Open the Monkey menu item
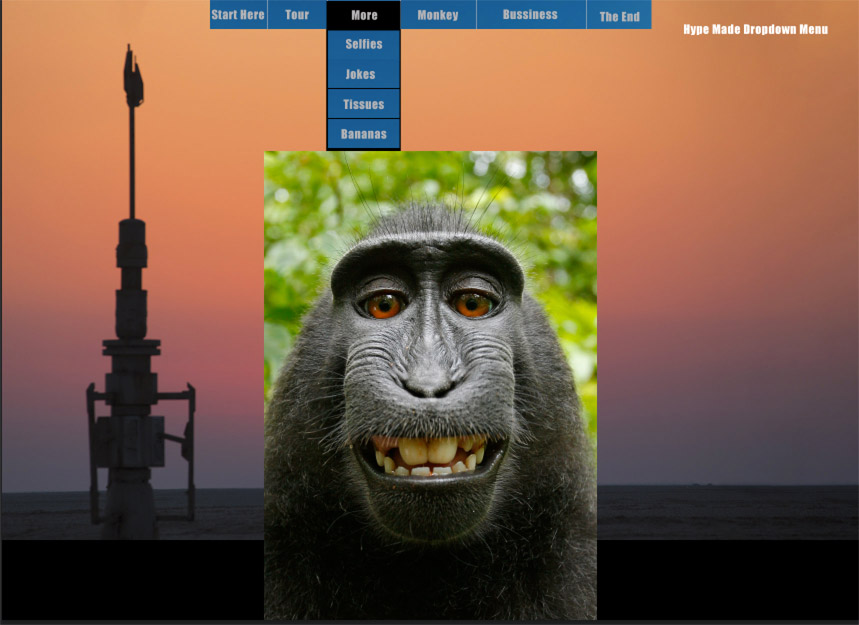Viewport: 859px width, 625px height. click(x=438, y=15)
